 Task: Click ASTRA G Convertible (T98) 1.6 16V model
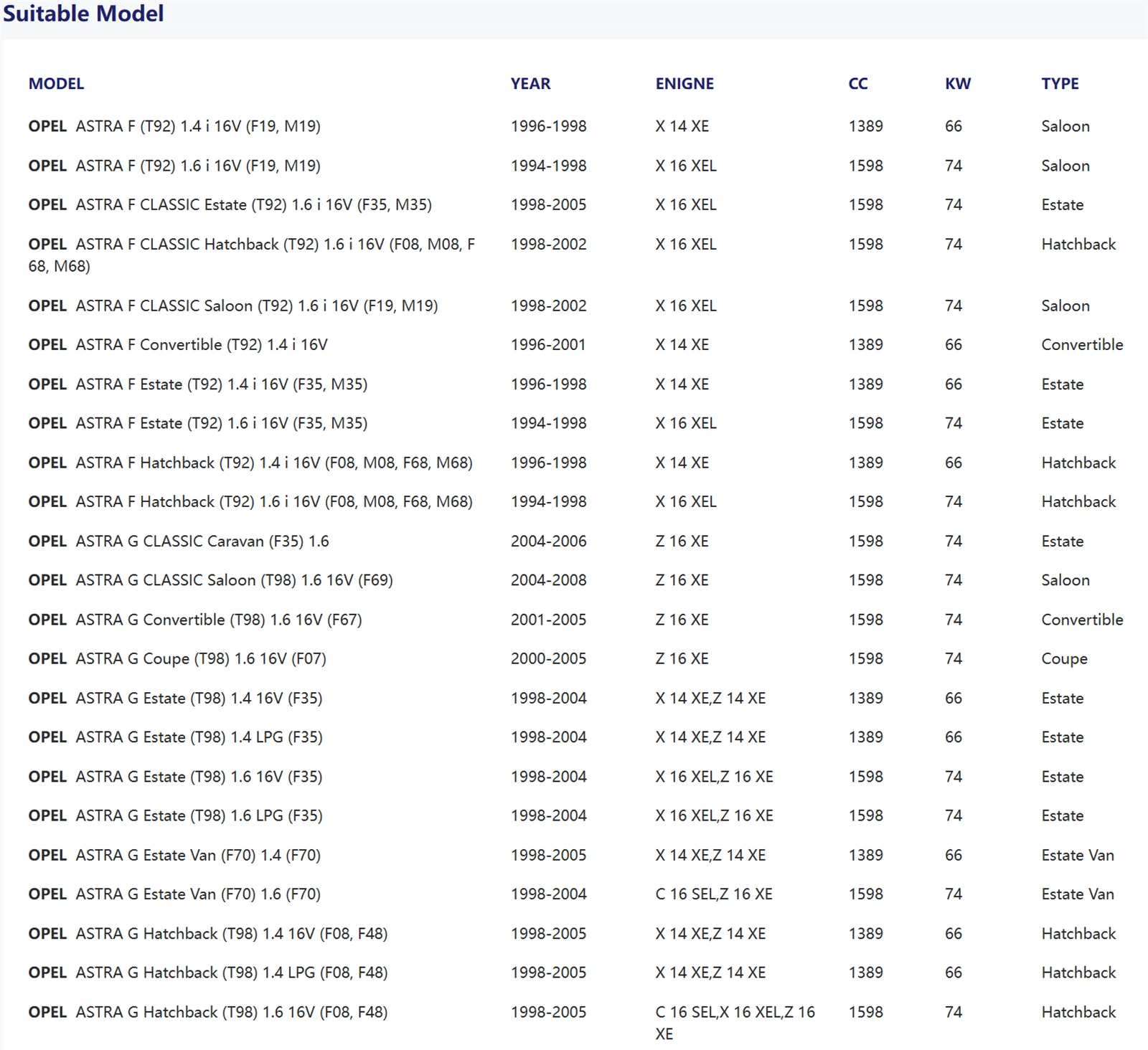pos(195,619)
